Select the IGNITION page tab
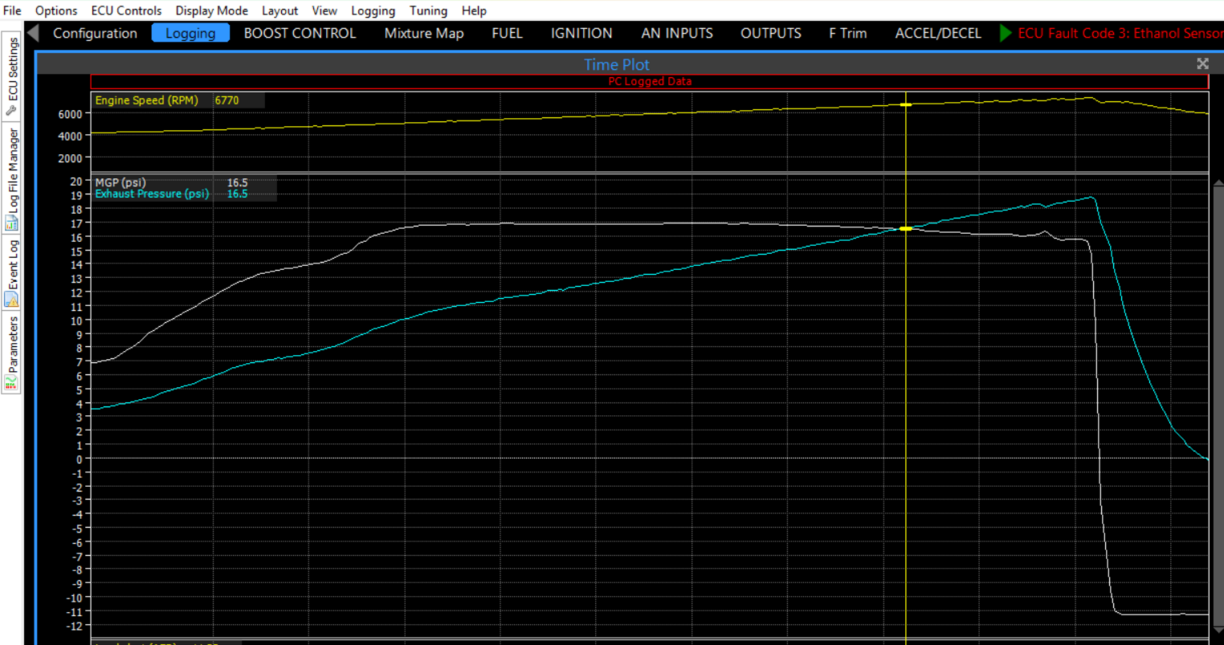This screenshot has height=645, width=1224. tap(581, 33)
